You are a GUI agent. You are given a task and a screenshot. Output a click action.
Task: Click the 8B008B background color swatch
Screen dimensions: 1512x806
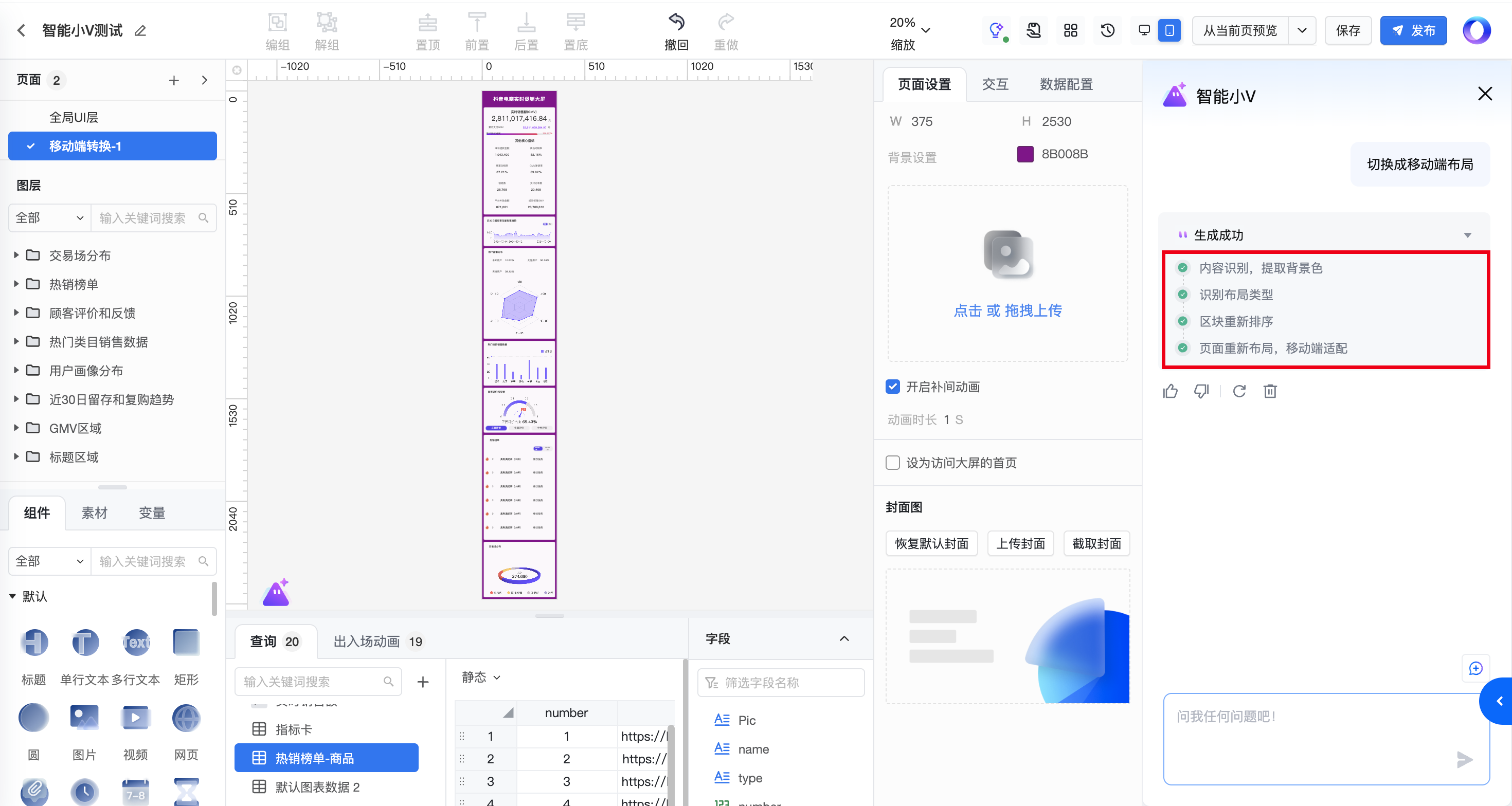(1025, 154)
